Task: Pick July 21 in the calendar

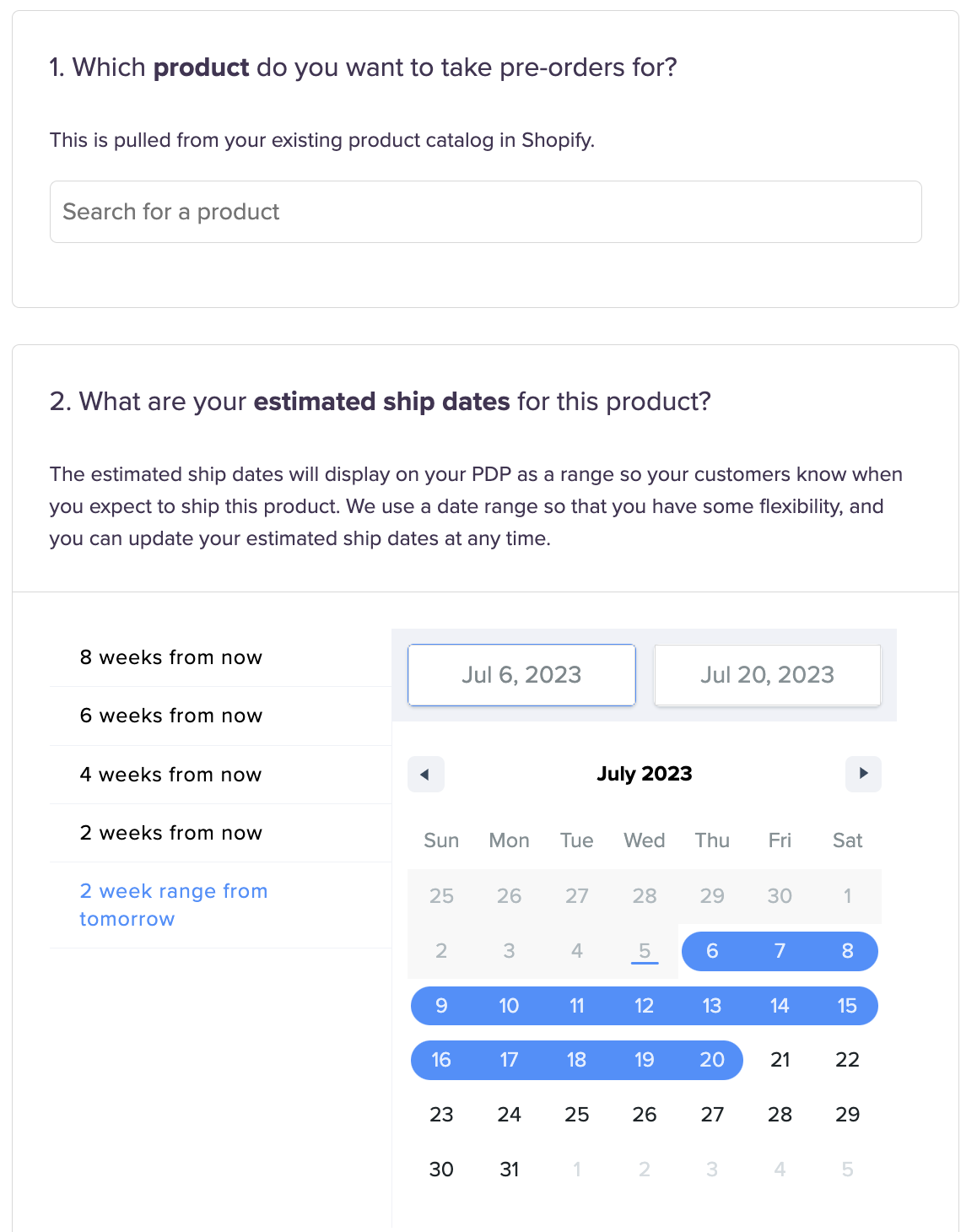Action: [780, 1060]
